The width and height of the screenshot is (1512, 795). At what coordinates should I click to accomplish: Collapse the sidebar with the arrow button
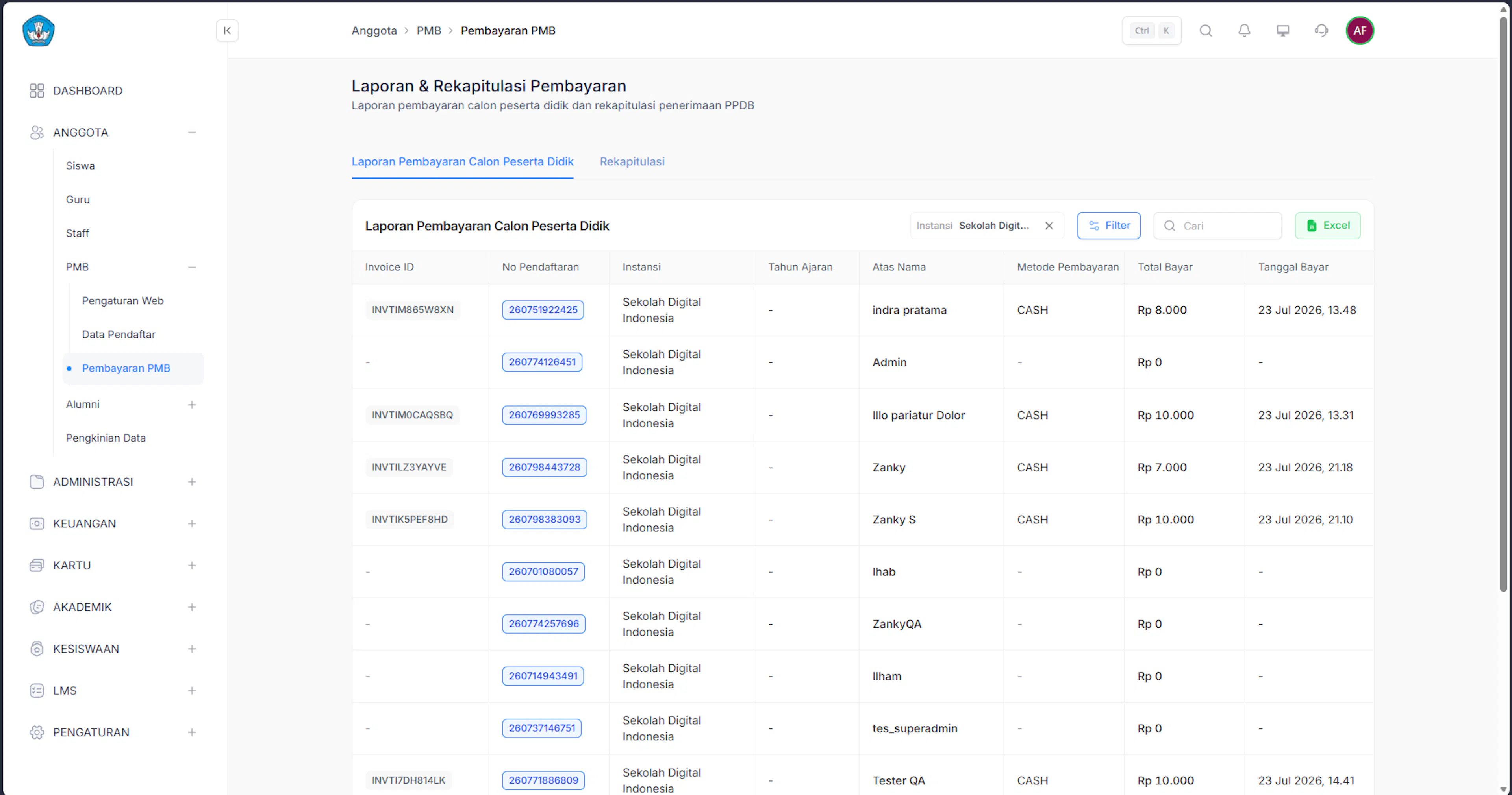coord(227,31)
